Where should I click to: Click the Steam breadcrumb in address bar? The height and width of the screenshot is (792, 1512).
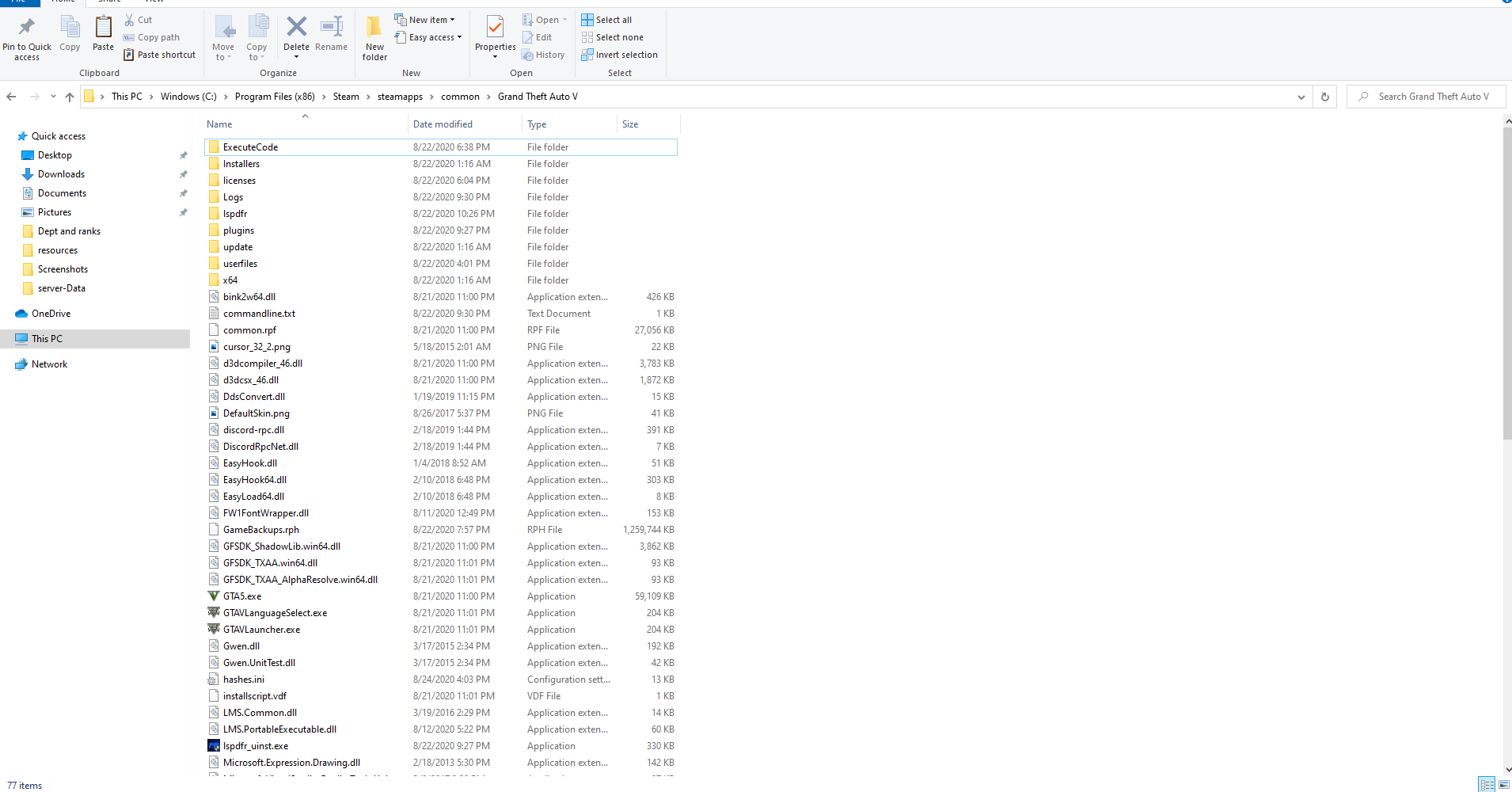[x=346, y=97]
